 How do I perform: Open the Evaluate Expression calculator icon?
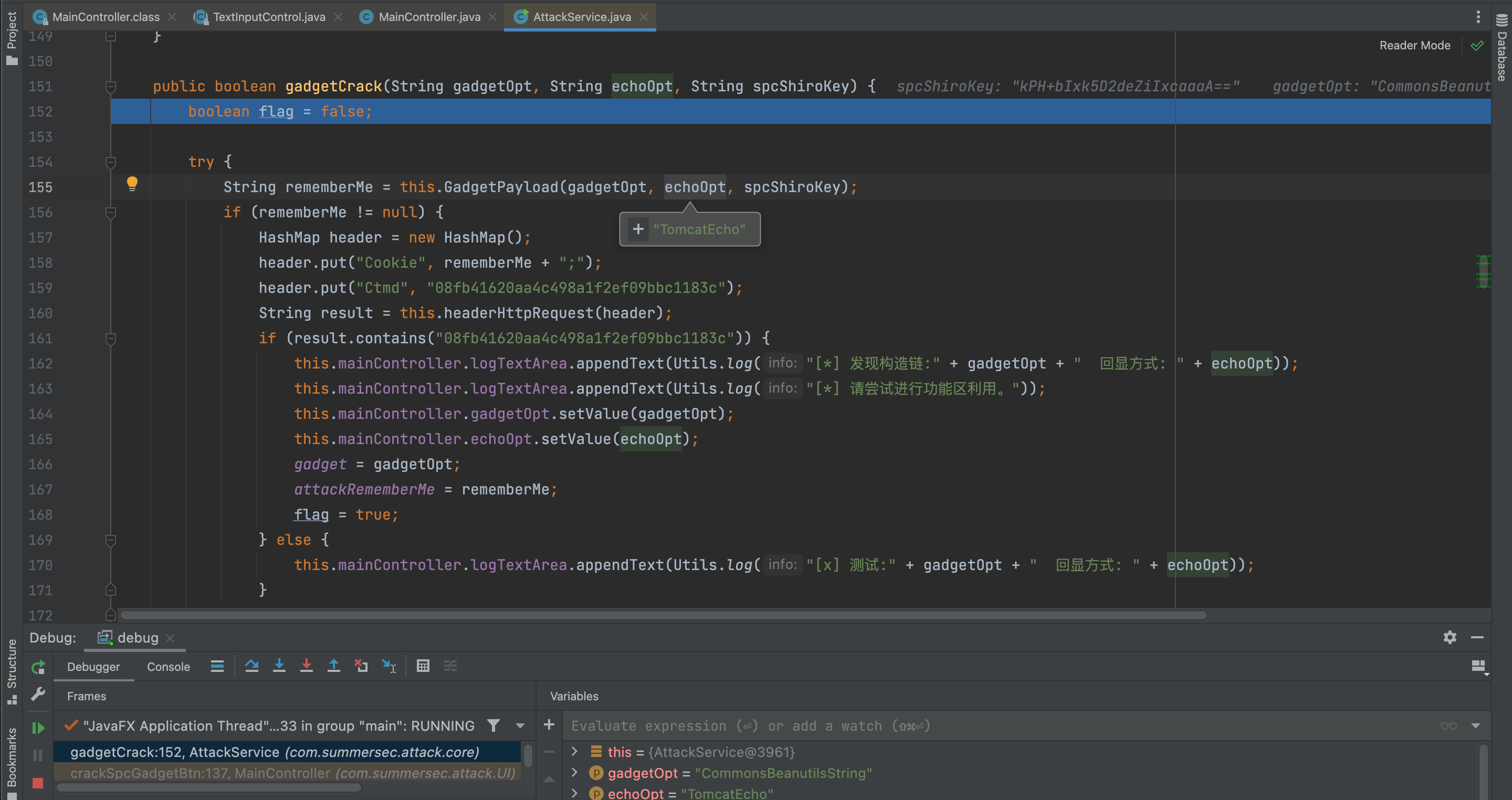[x=423, y=666]
